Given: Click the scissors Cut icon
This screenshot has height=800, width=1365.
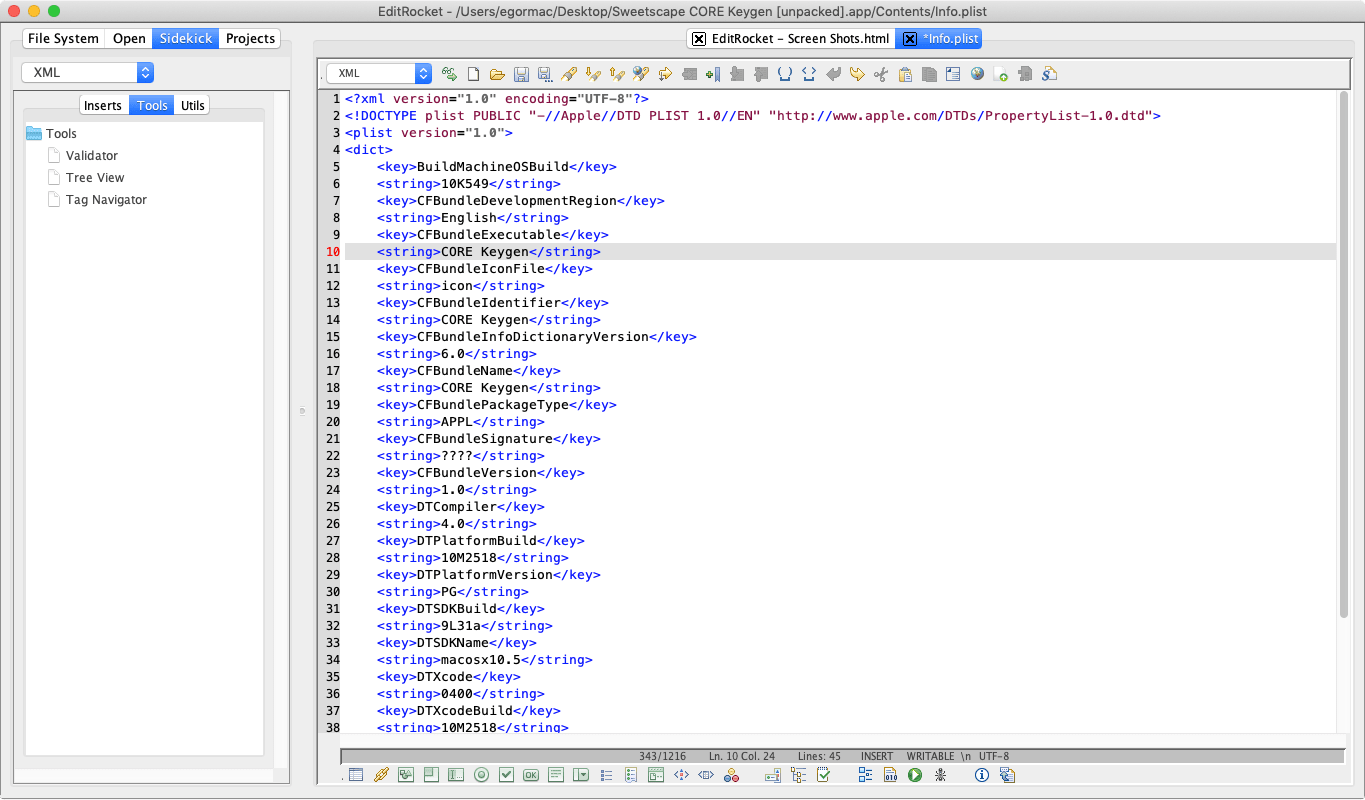Looking at the screenshot, I should [x=880, y=74].
